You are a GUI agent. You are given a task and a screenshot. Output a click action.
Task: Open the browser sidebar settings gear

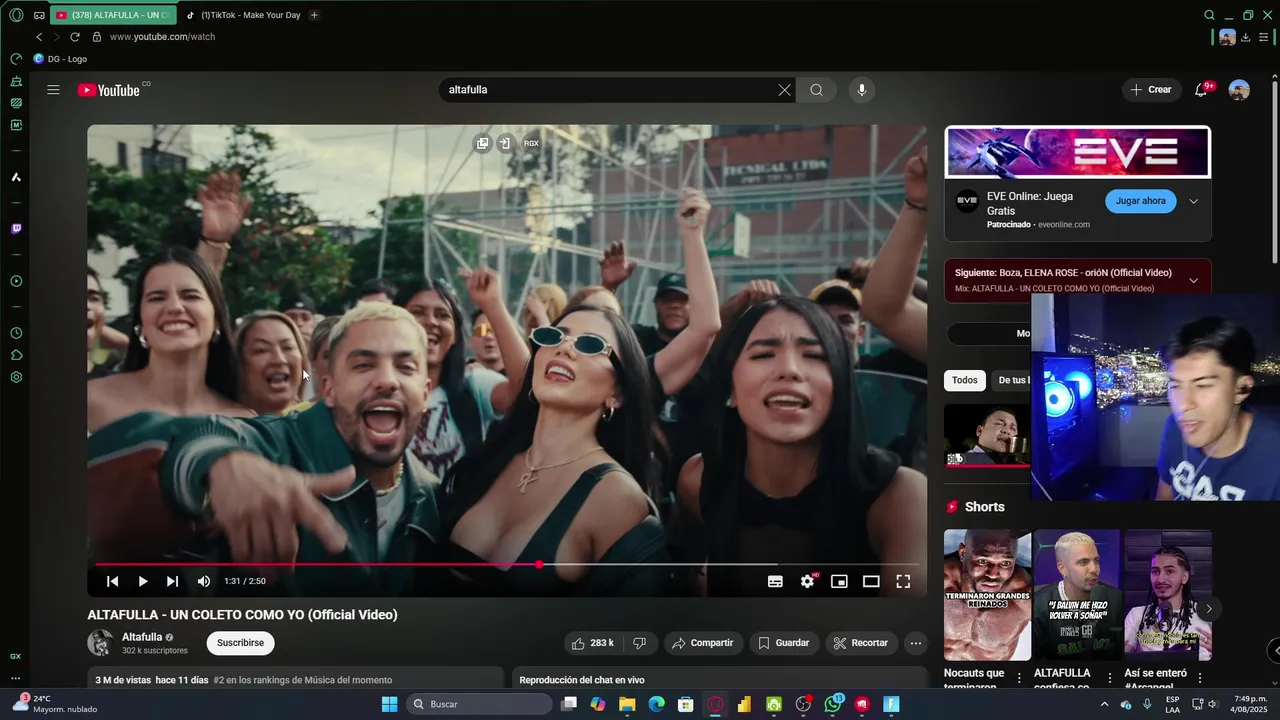16,377
